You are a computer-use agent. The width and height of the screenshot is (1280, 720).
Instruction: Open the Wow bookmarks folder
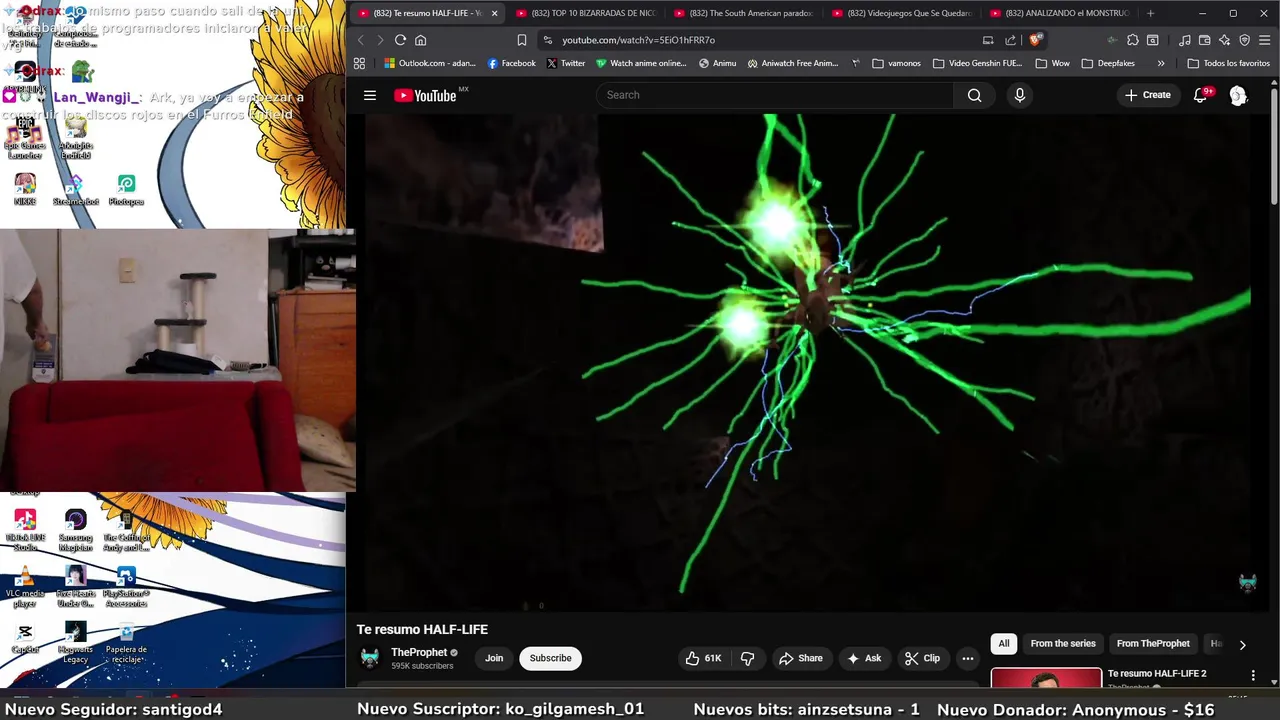(x=1052, y=63)
